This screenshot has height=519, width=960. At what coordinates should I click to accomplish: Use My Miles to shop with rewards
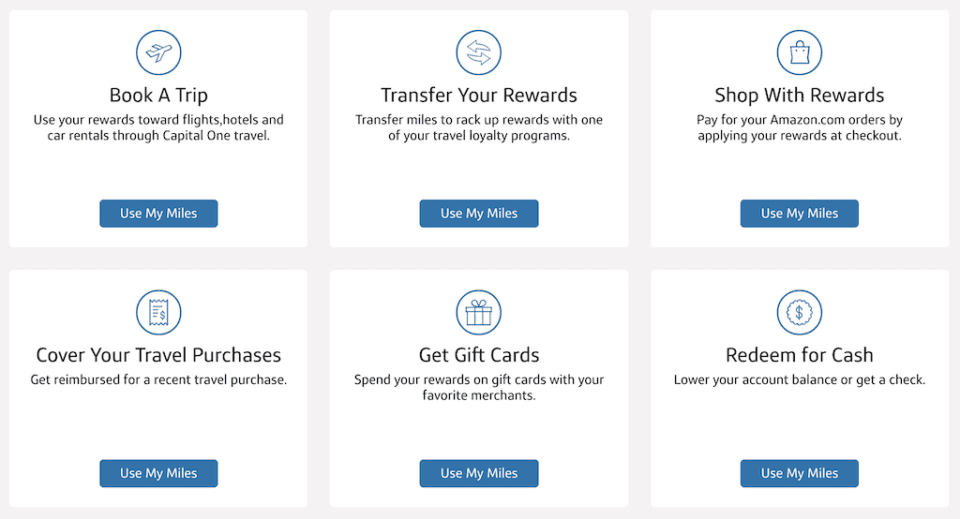(x=800, y=214)
